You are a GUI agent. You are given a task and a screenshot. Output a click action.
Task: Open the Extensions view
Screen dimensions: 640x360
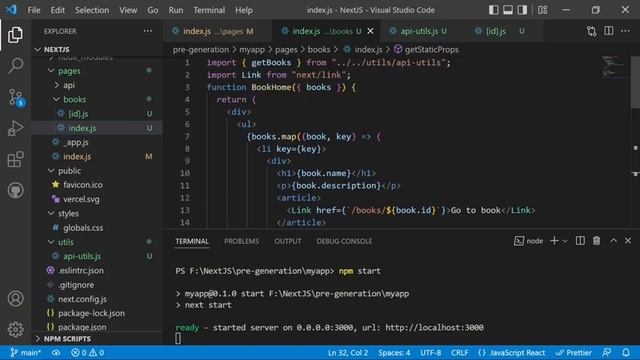coord(16,159)
